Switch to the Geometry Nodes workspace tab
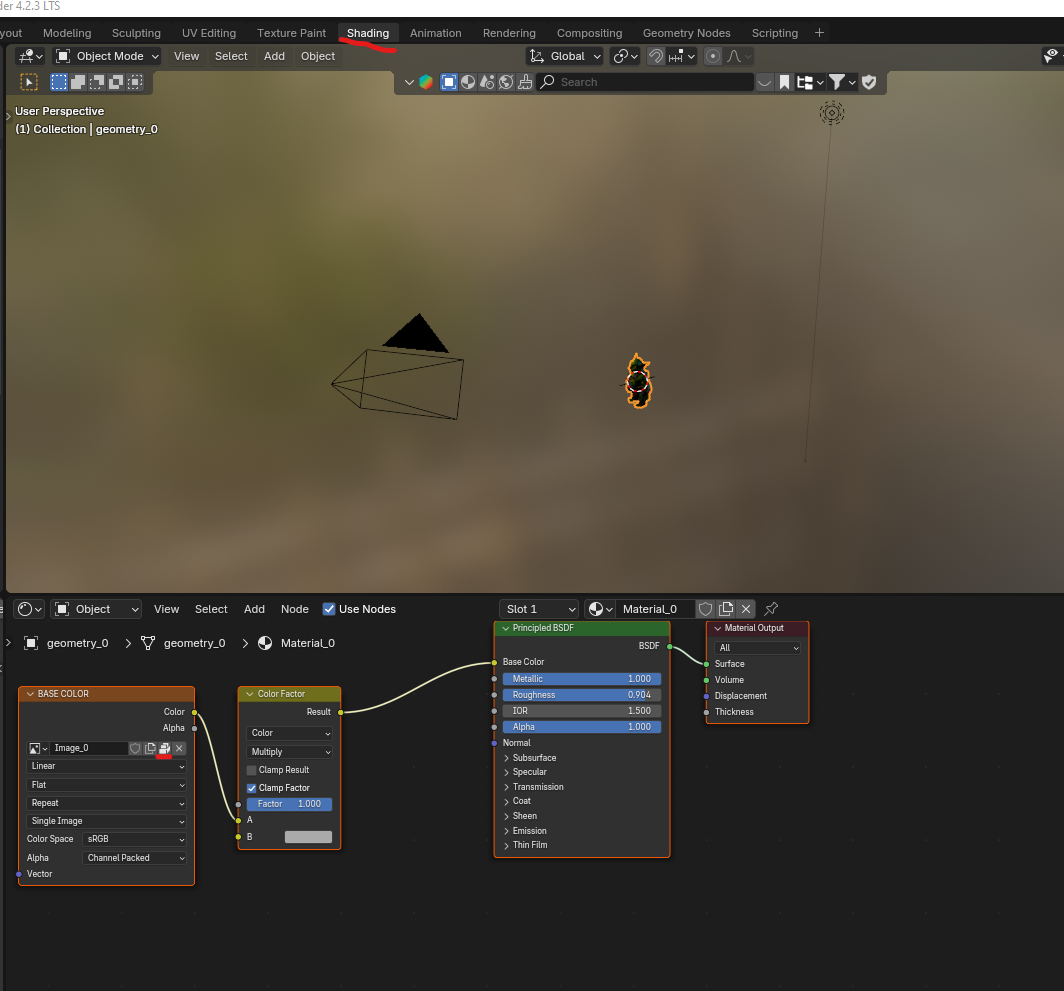Viewport: 1064px width, 991px height. [686, 33]
